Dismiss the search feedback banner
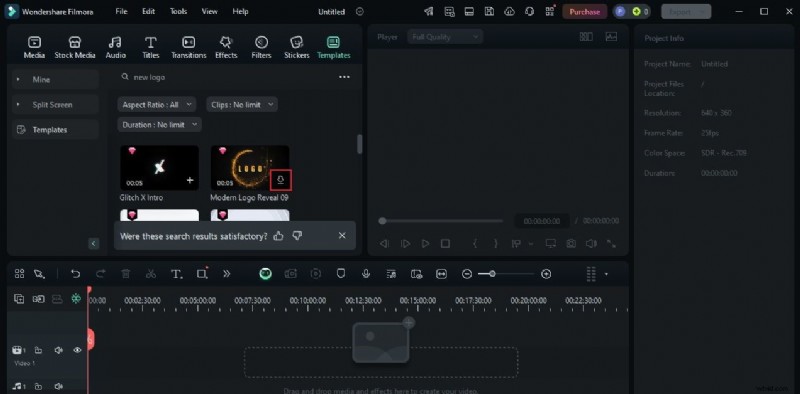This screenshot has height=394, width=800. (342, 235)
